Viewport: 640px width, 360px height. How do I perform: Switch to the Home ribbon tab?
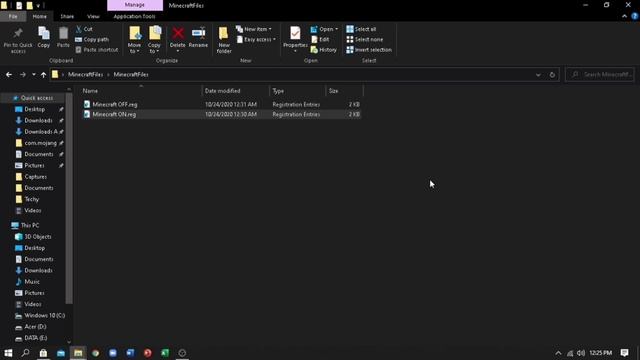tap(40, 16)
